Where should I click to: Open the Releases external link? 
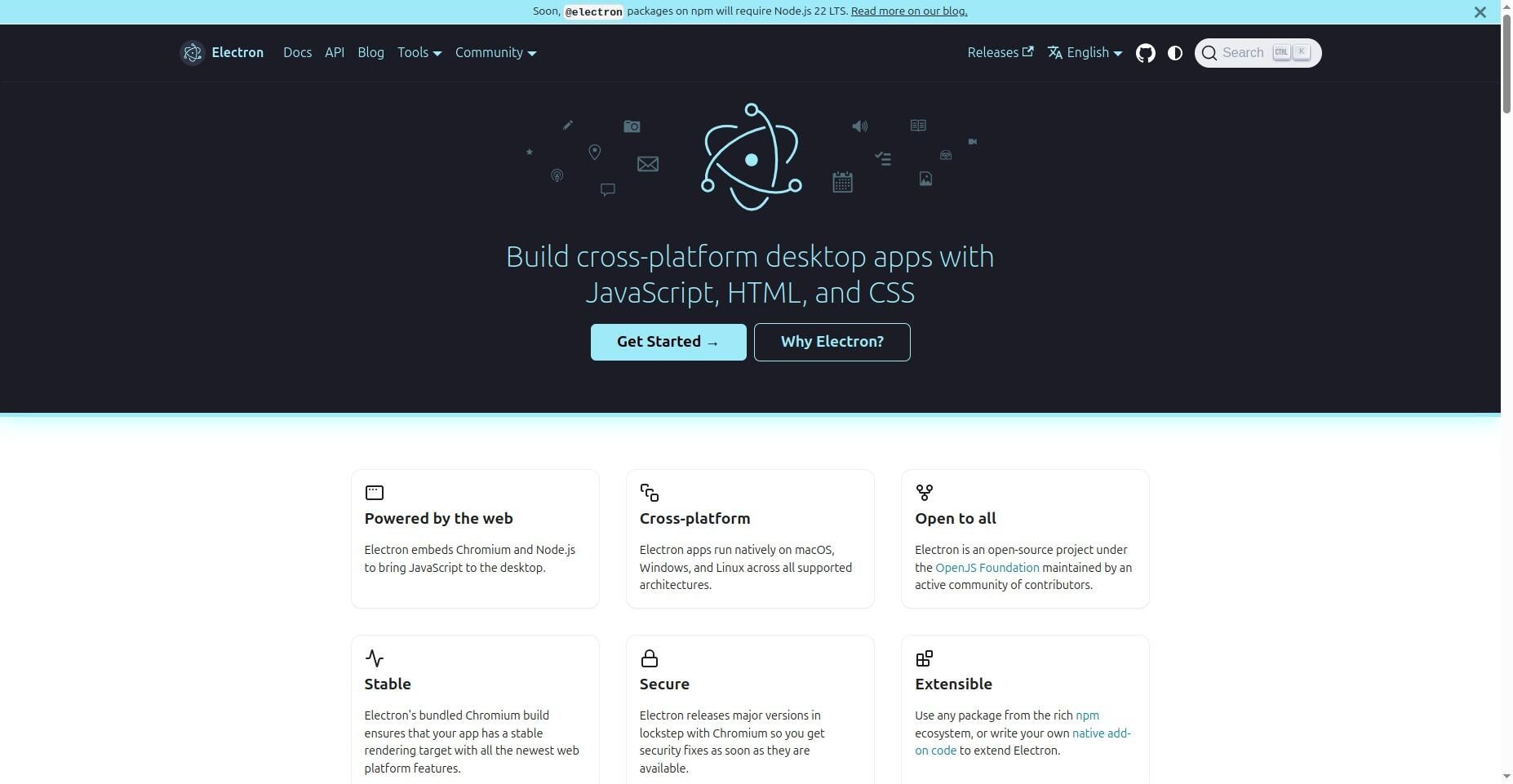tap(1001, 53)
